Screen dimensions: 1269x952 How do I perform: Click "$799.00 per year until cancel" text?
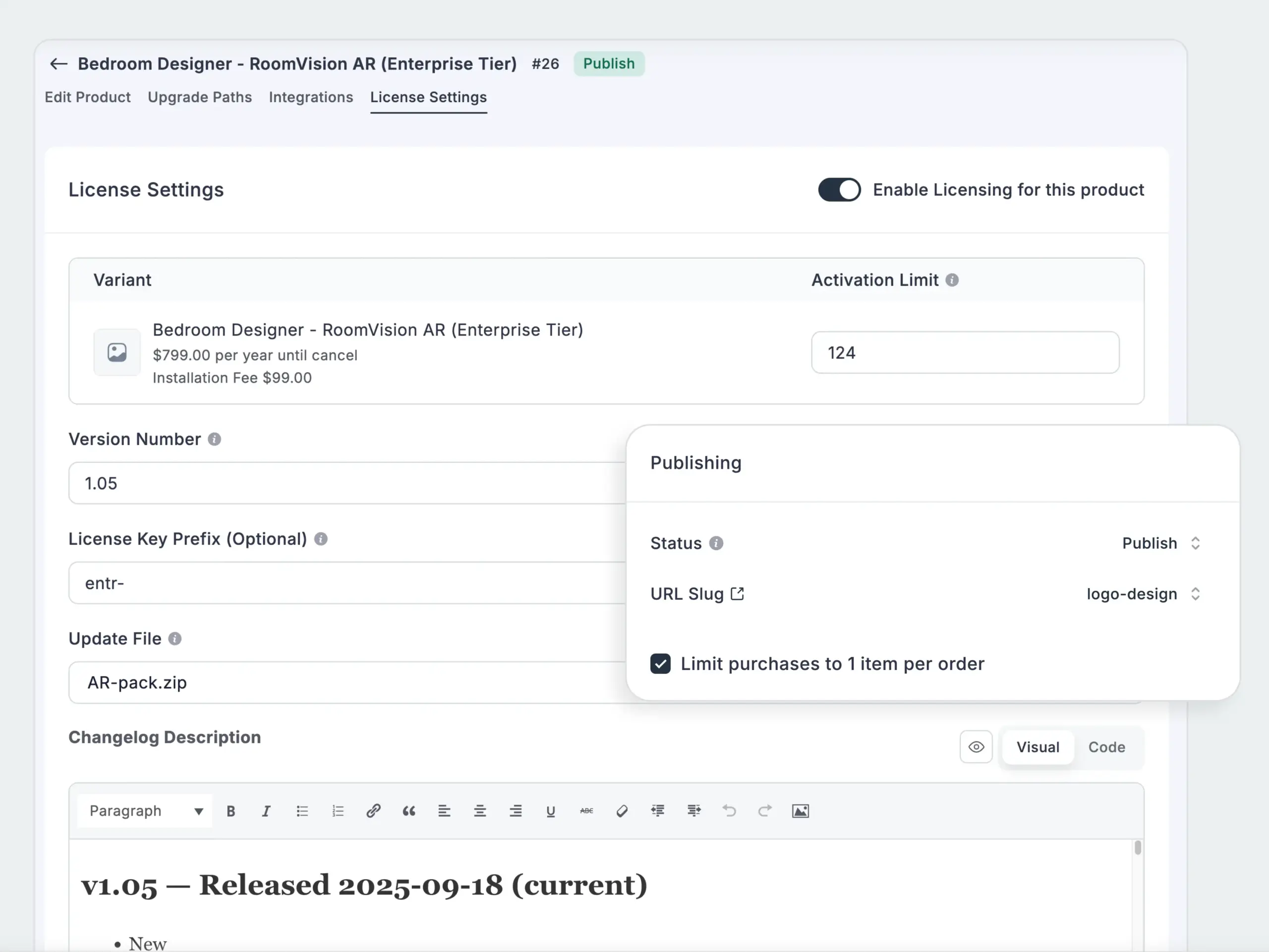255,355
